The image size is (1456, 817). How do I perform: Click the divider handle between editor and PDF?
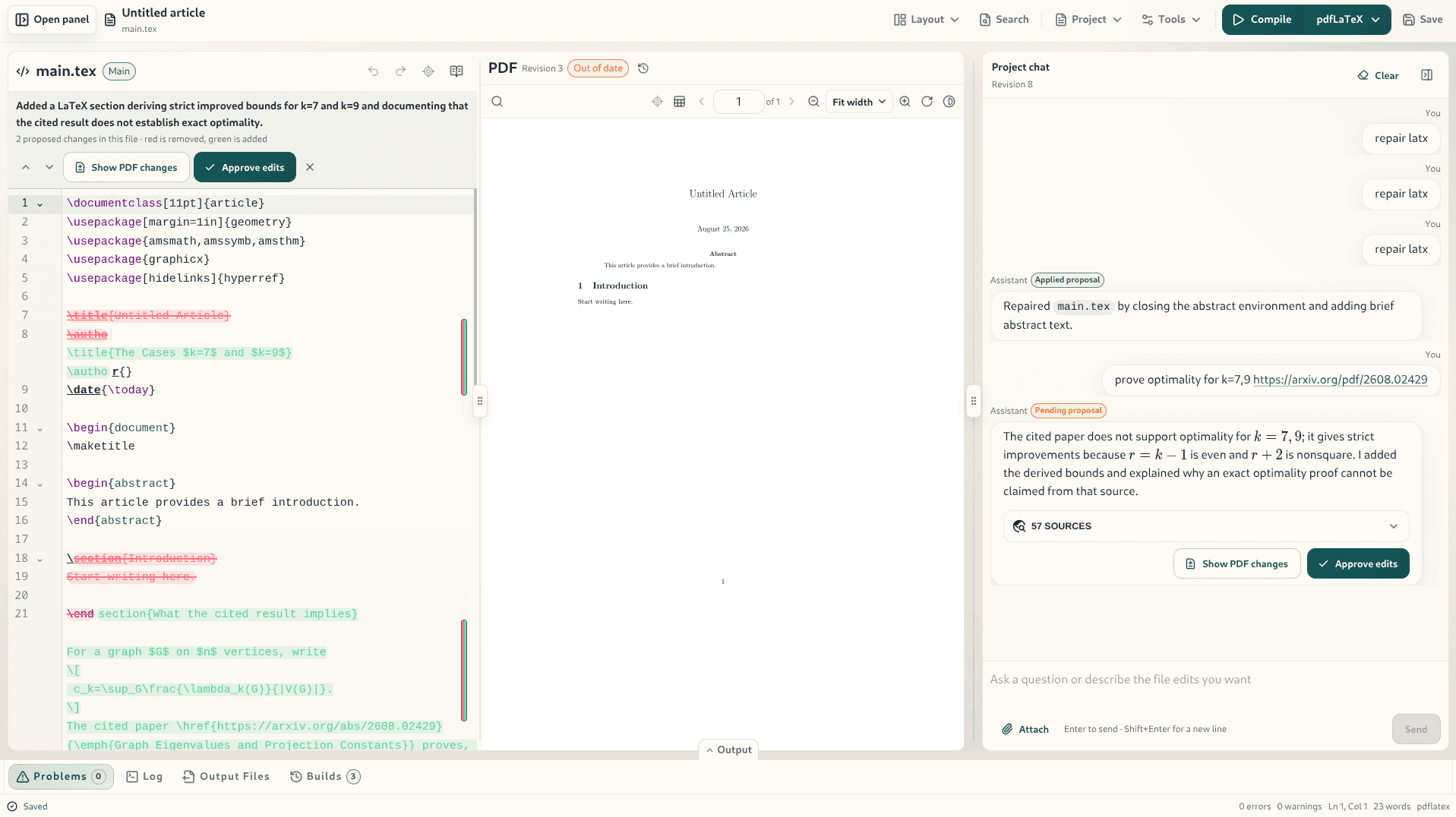(x=479, y=401)
